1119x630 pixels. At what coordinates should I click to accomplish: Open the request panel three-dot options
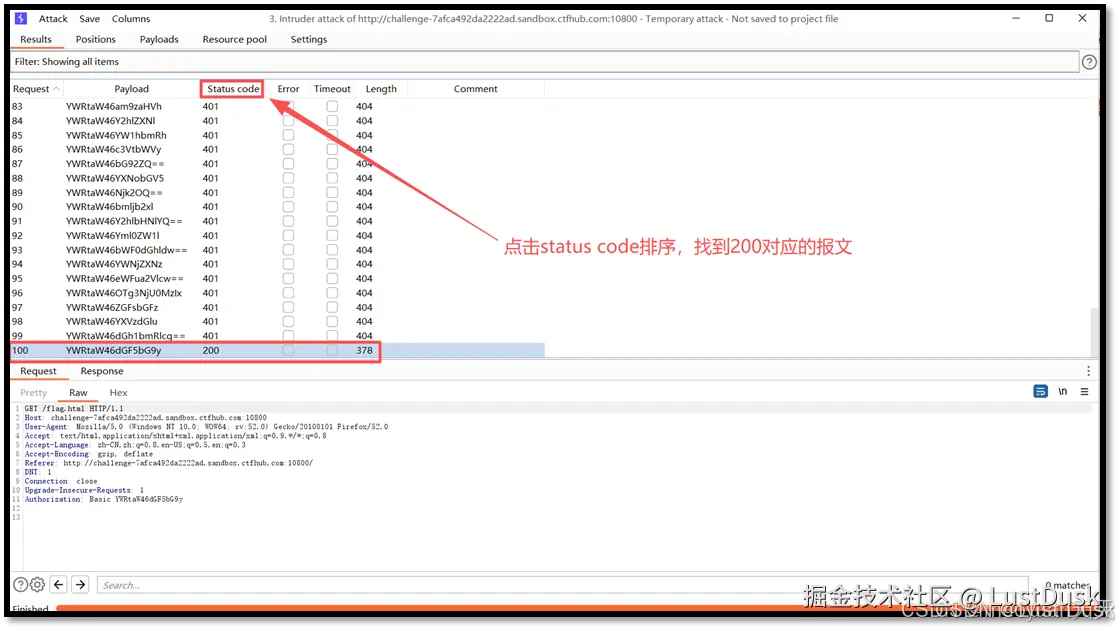point(1088,371)
